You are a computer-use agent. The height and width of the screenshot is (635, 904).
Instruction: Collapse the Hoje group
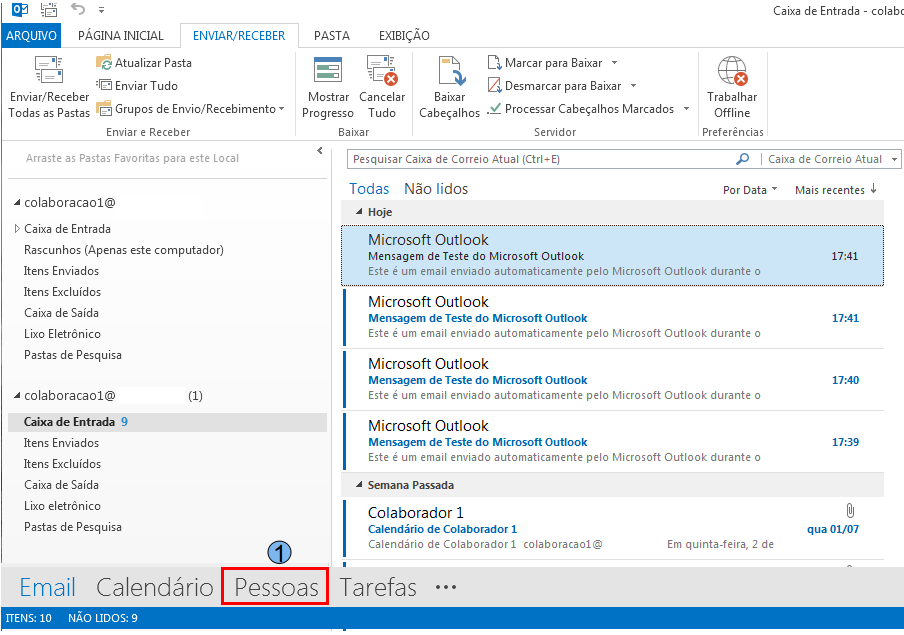(x=359, y=212)
